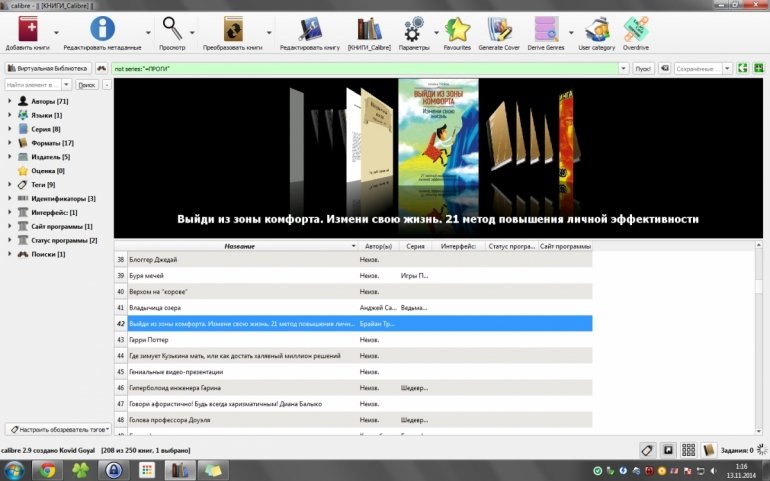Click the Generate Cover toolbar icon

point(500,29)
